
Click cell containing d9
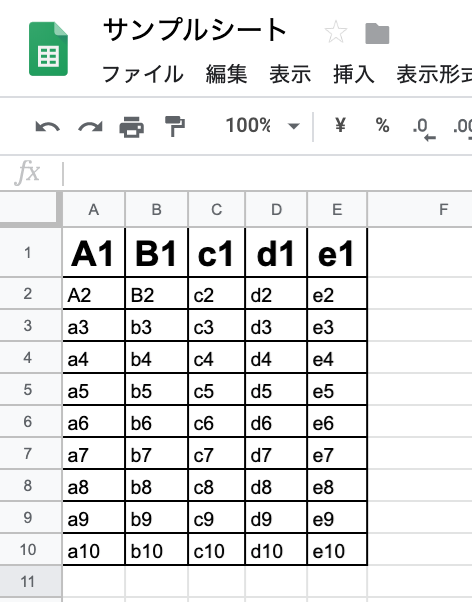point(277,518)
